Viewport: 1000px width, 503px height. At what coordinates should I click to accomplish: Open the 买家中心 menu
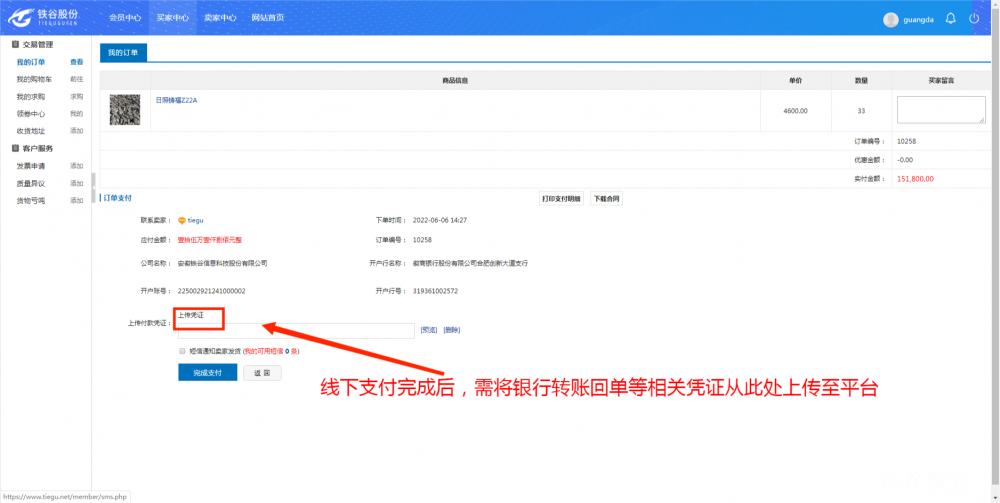pyautogui.click(x=173, y=18)
